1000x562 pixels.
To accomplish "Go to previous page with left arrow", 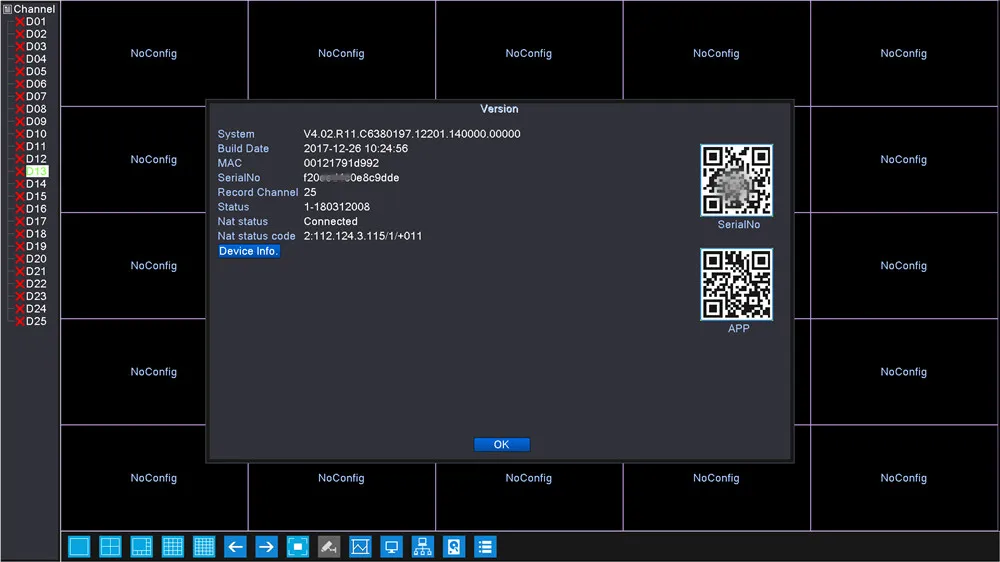I will 235,547.
